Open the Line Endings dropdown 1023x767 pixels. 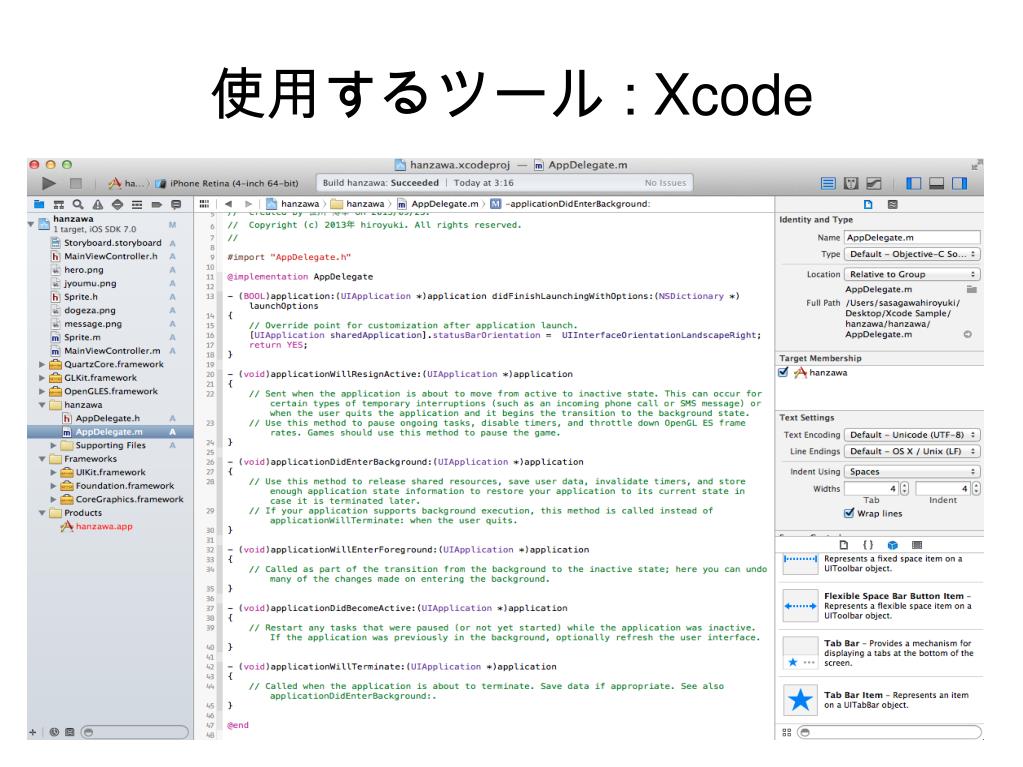912,451
